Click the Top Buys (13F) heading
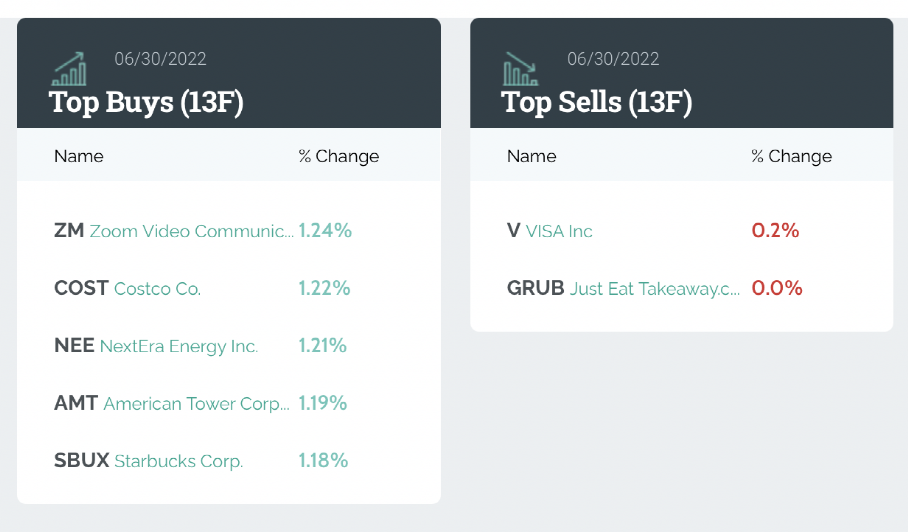This screenshot has width=908, height=532. click(x=147, y=102)
